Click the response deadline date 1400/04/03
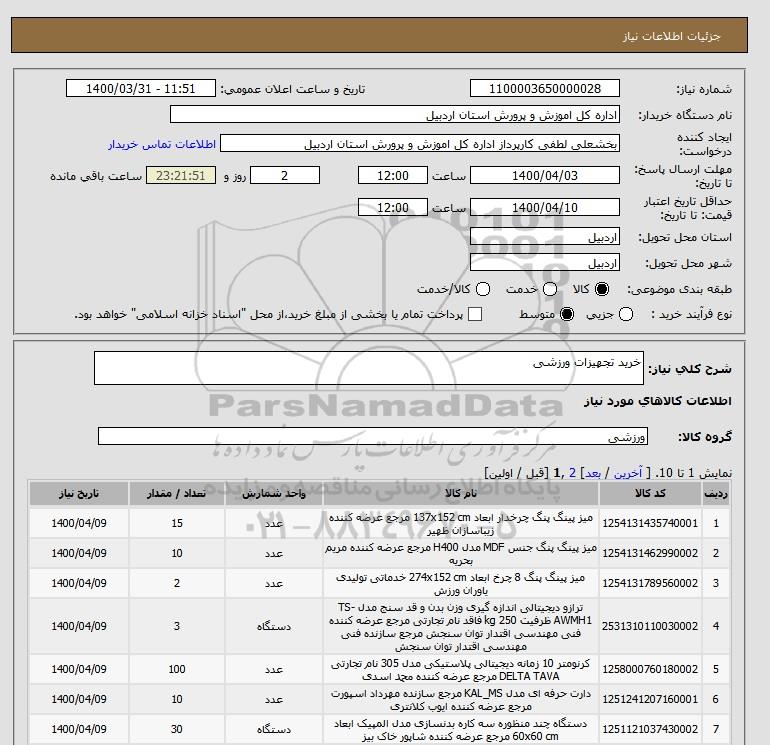770x745 pixels. [x=545, y=175]
